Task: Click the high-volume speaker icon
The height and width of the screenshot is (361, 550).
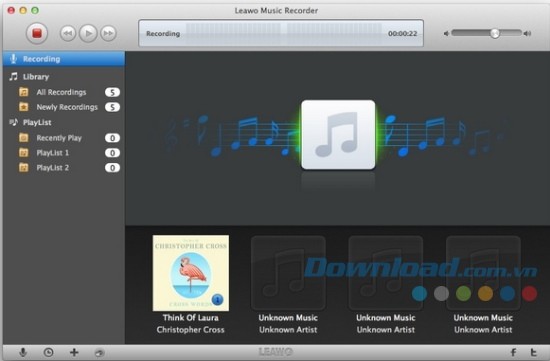Action: 527,33
